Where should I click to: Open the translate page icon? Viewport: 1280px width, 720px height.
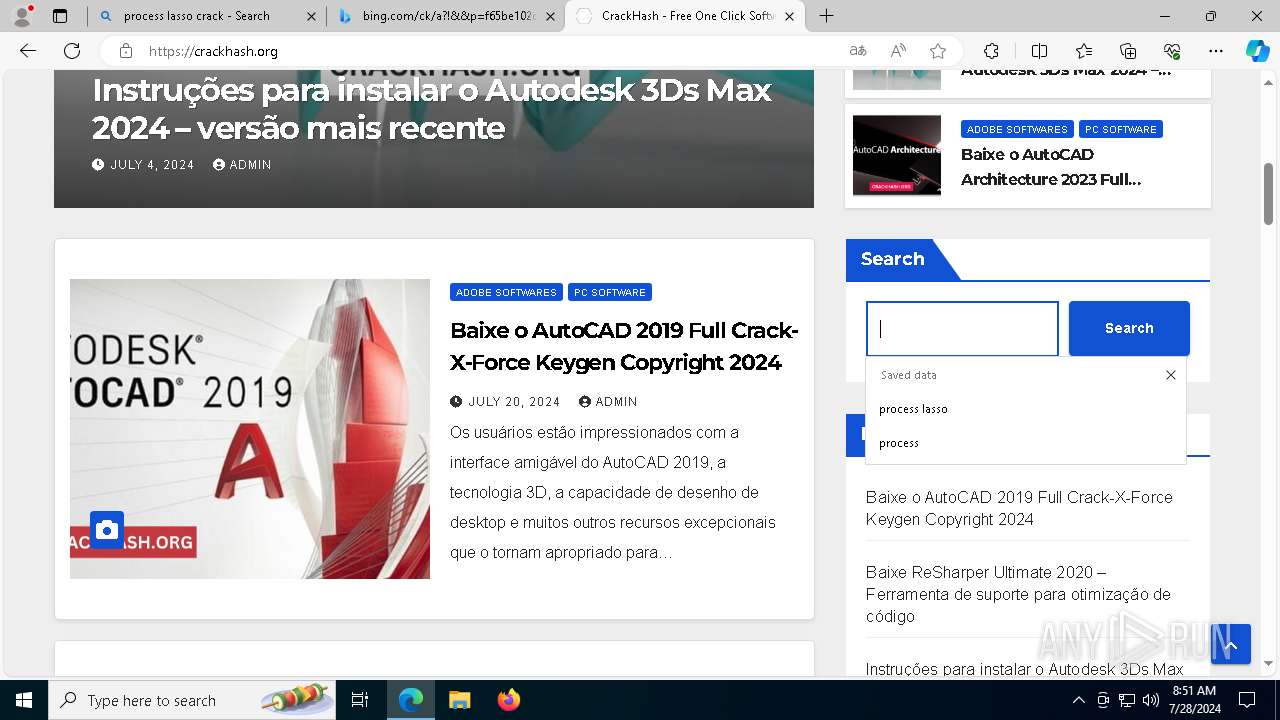tap(858, 51)
